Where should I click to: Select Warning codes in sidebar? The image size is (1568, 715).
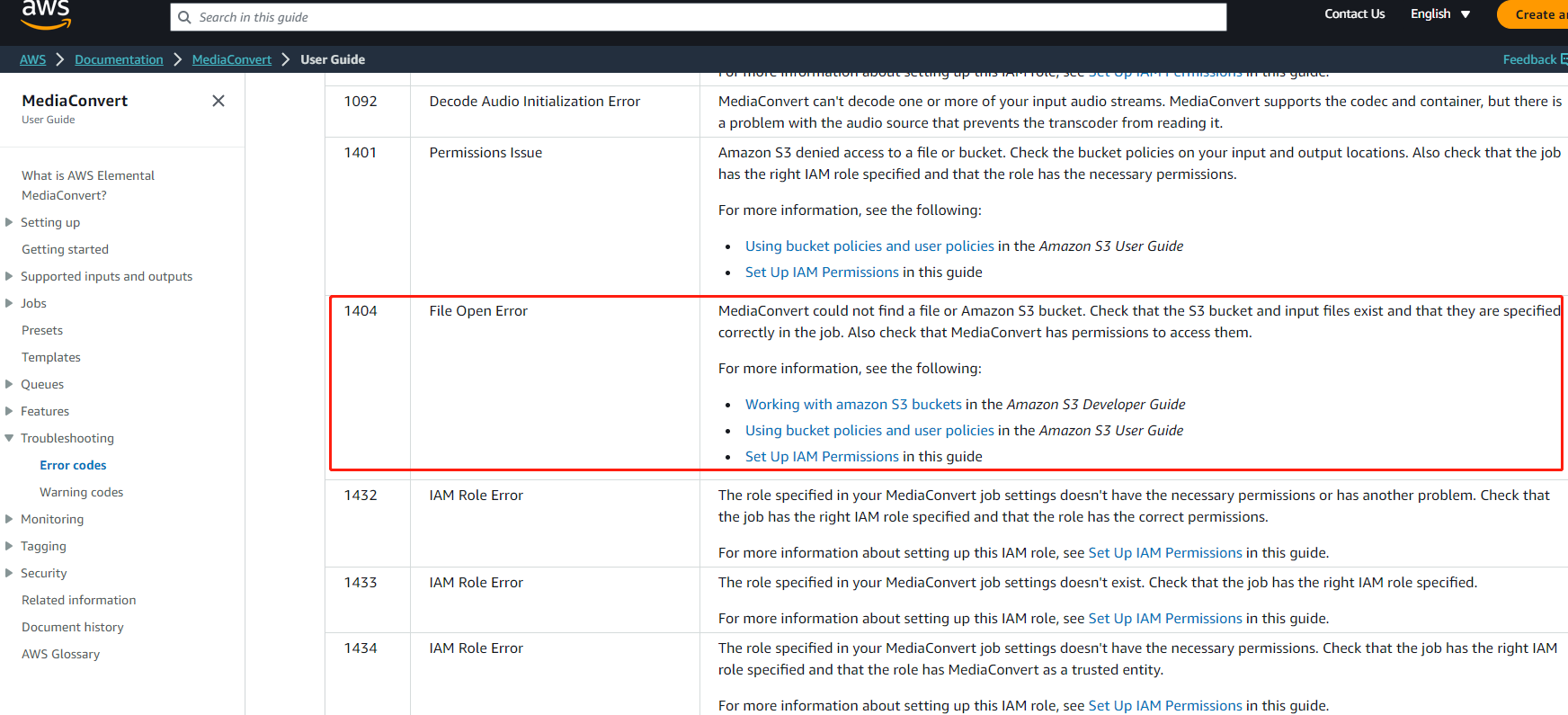tap(81, 492)
